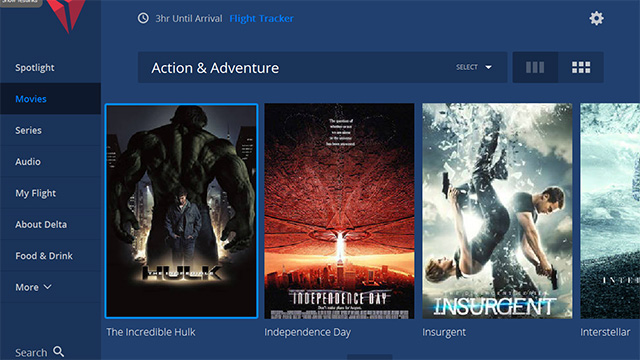Image resolution: width=640 pixels, height=360 pixels.
Task: Open the Flight Tracker link
Action: tap(261, 18)
